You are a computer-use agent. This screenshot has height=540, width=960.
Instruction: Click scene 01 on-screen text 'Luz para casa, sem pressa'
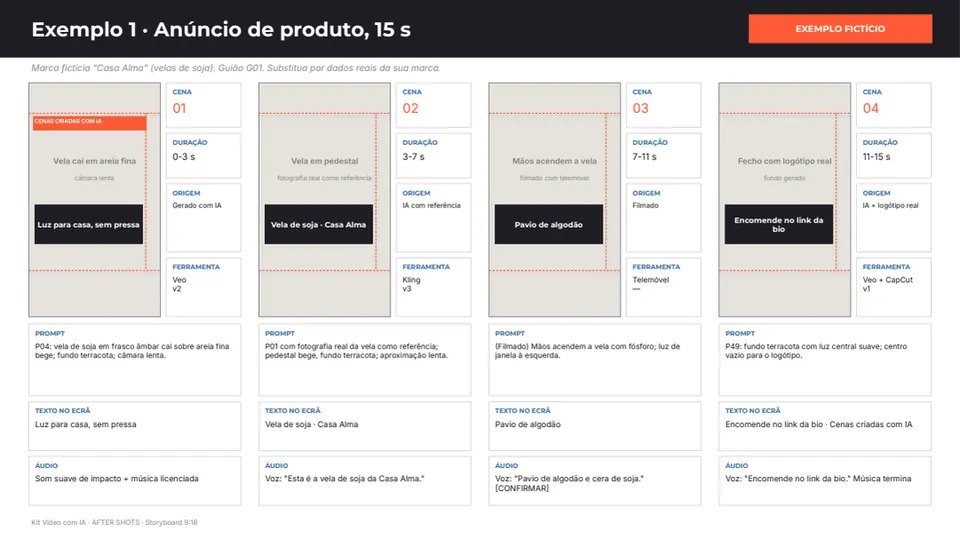click(x=86, y=424)
